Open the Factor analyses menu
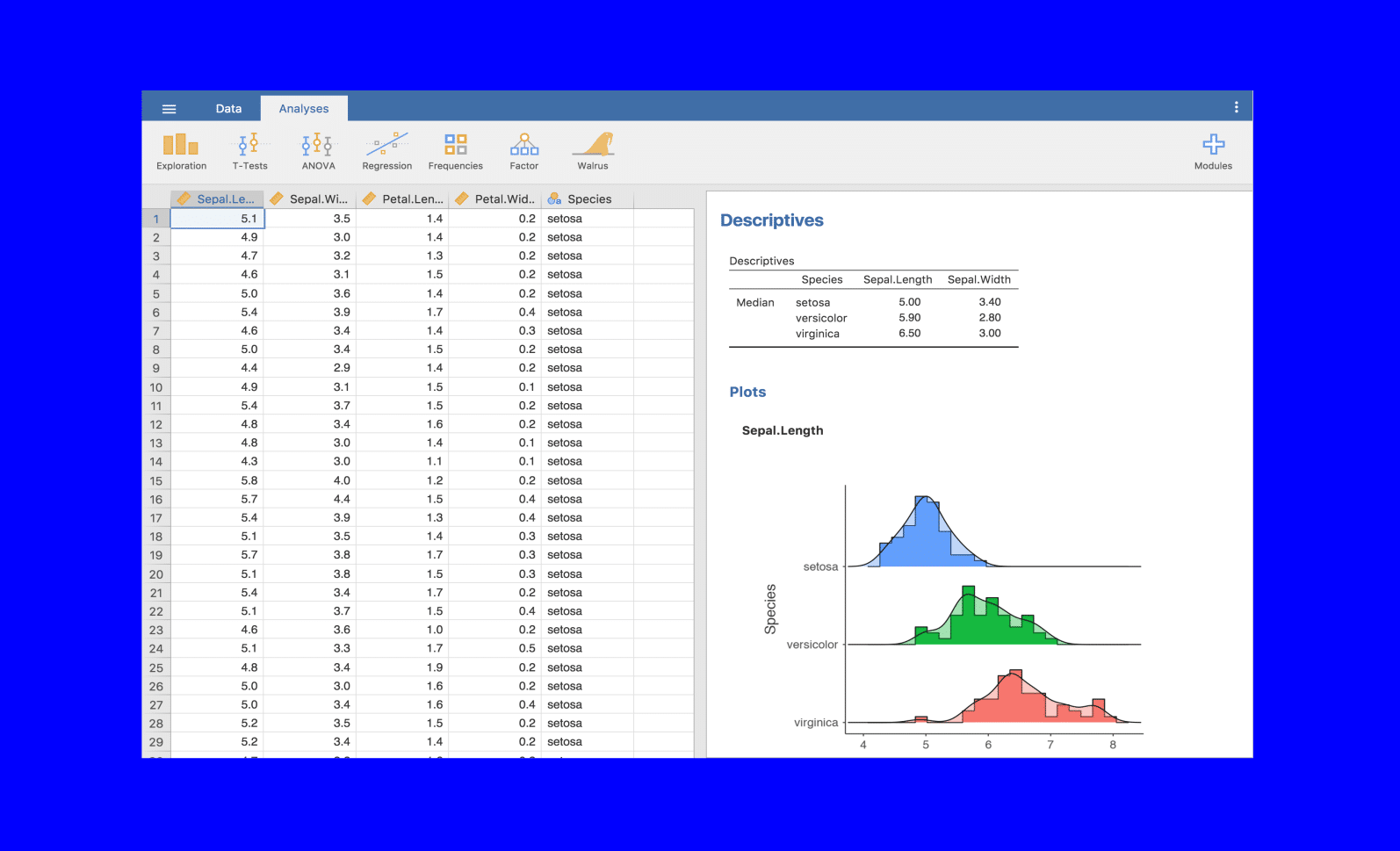Image resolution: width=1400 pixels, height=851 pixels. pyautogui.click(x=524, y=151)
